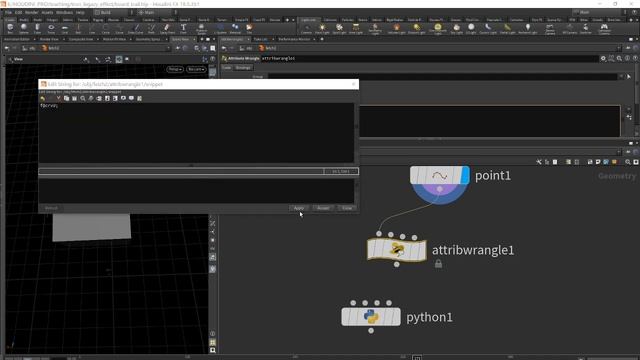The height and width of the screenshot is (360, 640).
Task: Open the Code tab in parameters
Action: (227, 68)
